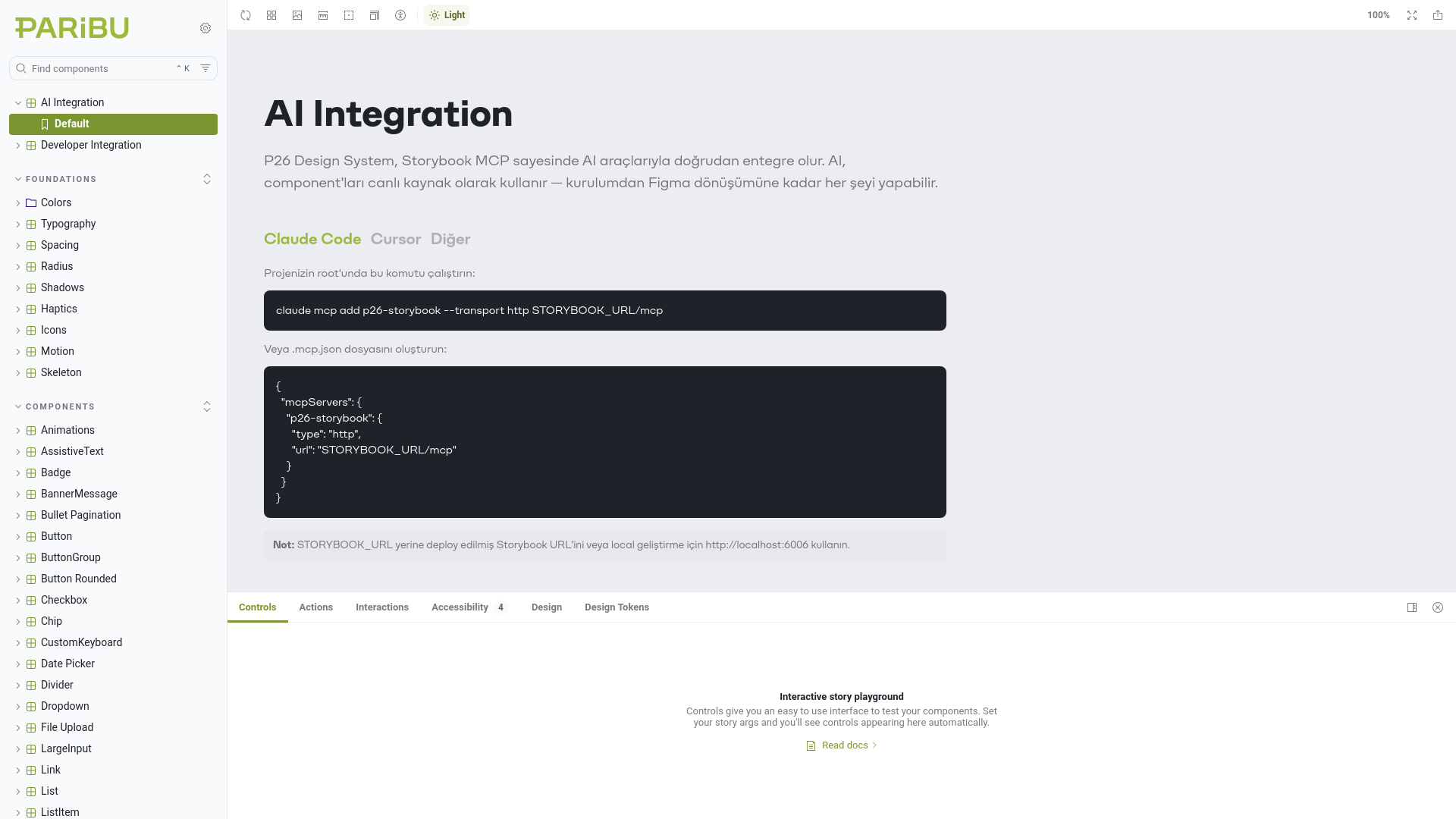Click expand-all arrows beside FOUNDATIONS
Viewport: 1456px width, 819px height.
point(207,179)
